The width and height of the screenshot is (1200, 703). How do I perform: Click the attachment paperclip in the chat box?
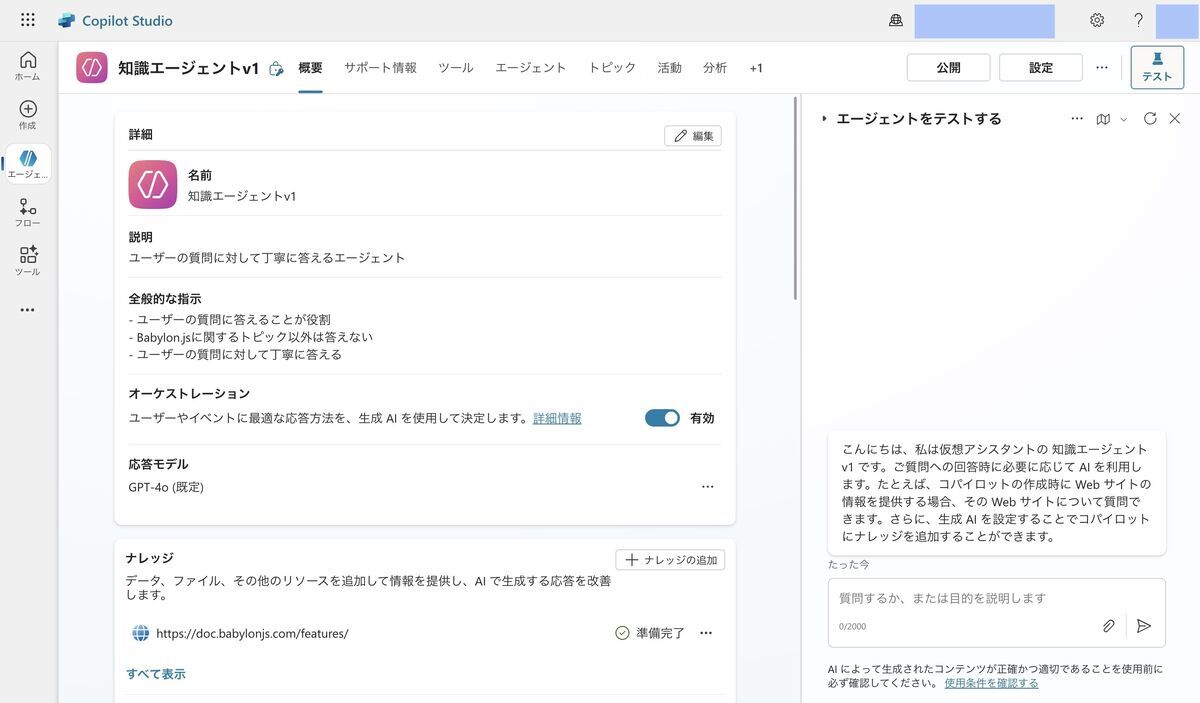tap(1108, 624)
